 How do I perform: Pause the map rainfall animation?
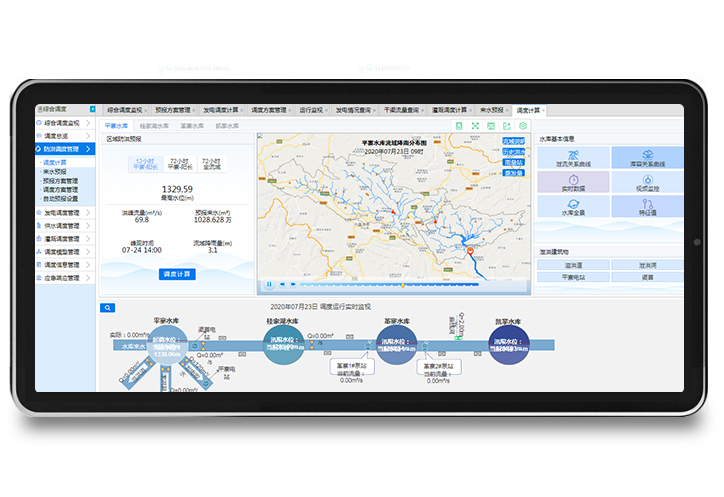(x=269, y=285)
